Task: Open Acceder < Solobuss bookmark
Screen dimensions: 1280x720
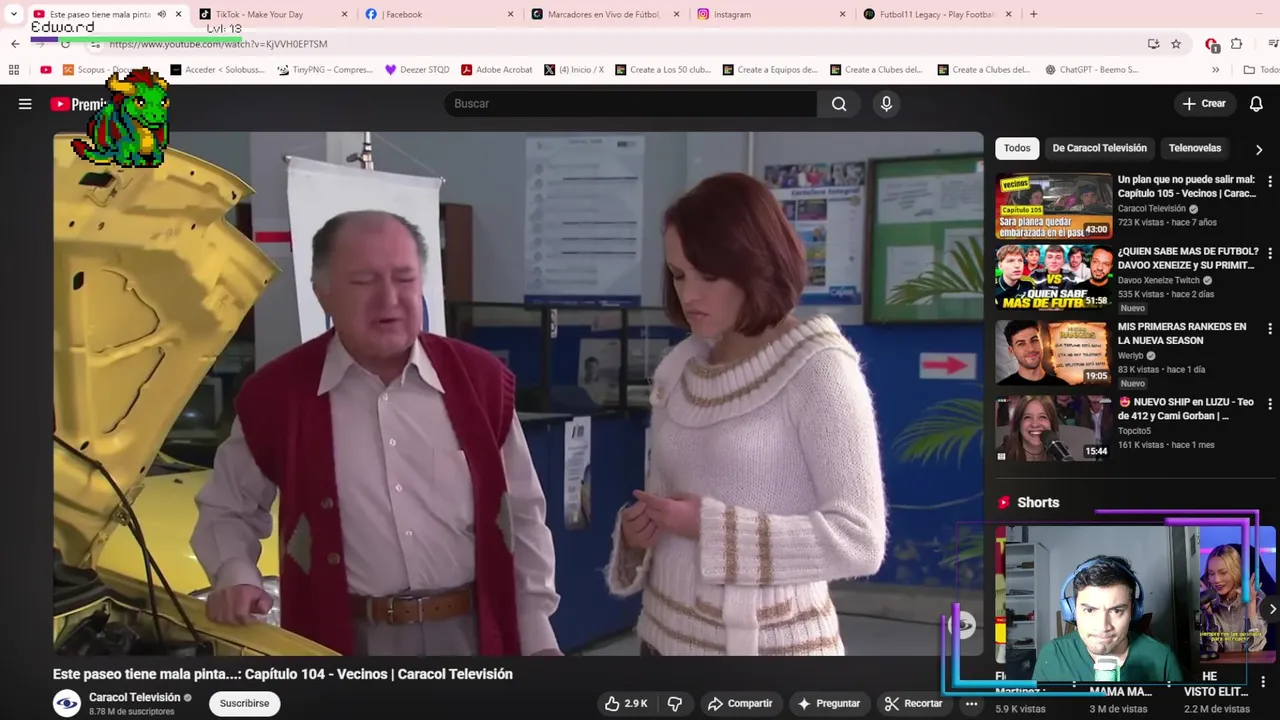Action: point(217,70)
